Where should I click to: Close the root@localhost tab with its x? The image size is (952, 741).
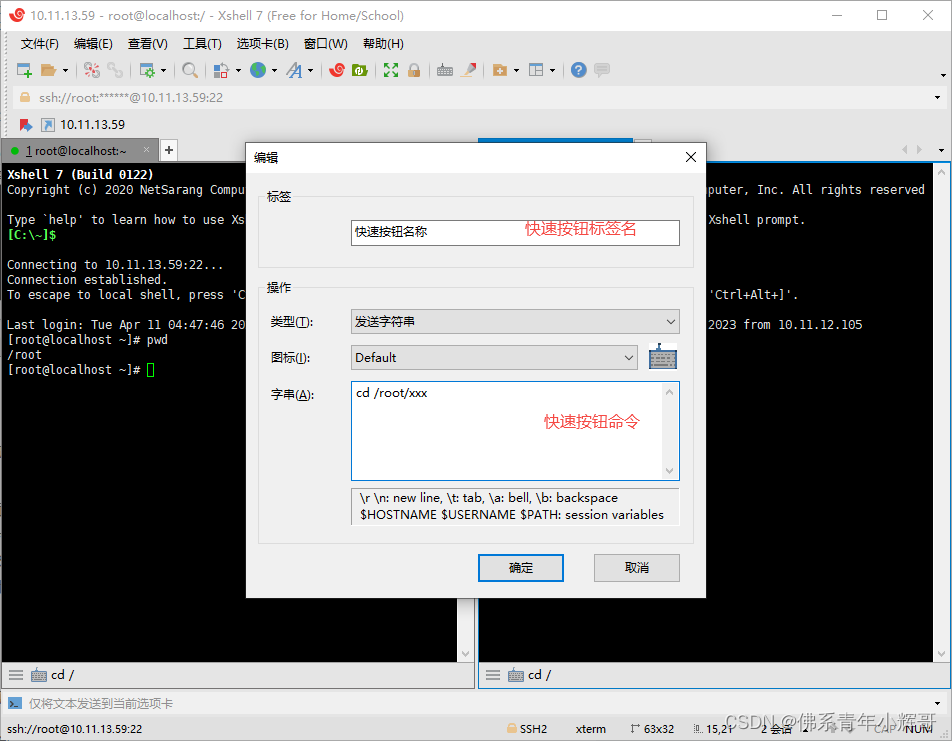pyautogui.click(x=146, y=149)
